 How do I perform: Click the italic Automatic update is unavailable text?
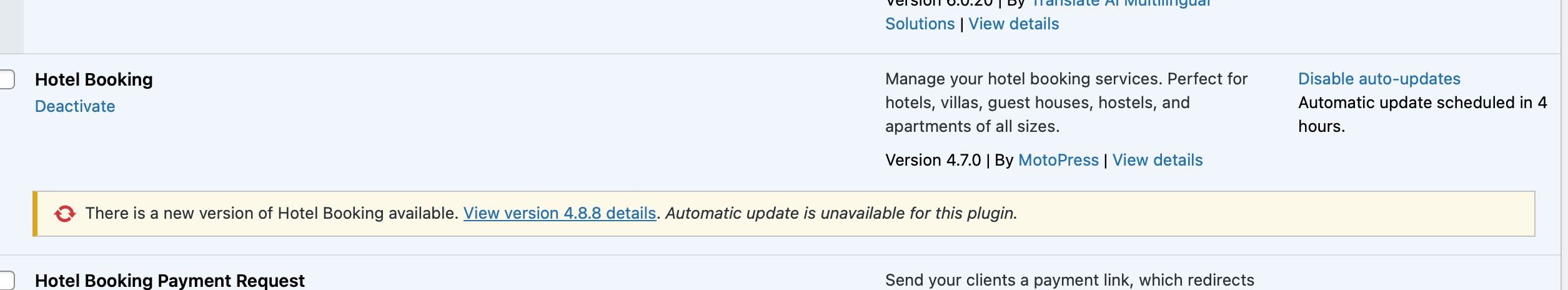[841, 213]
